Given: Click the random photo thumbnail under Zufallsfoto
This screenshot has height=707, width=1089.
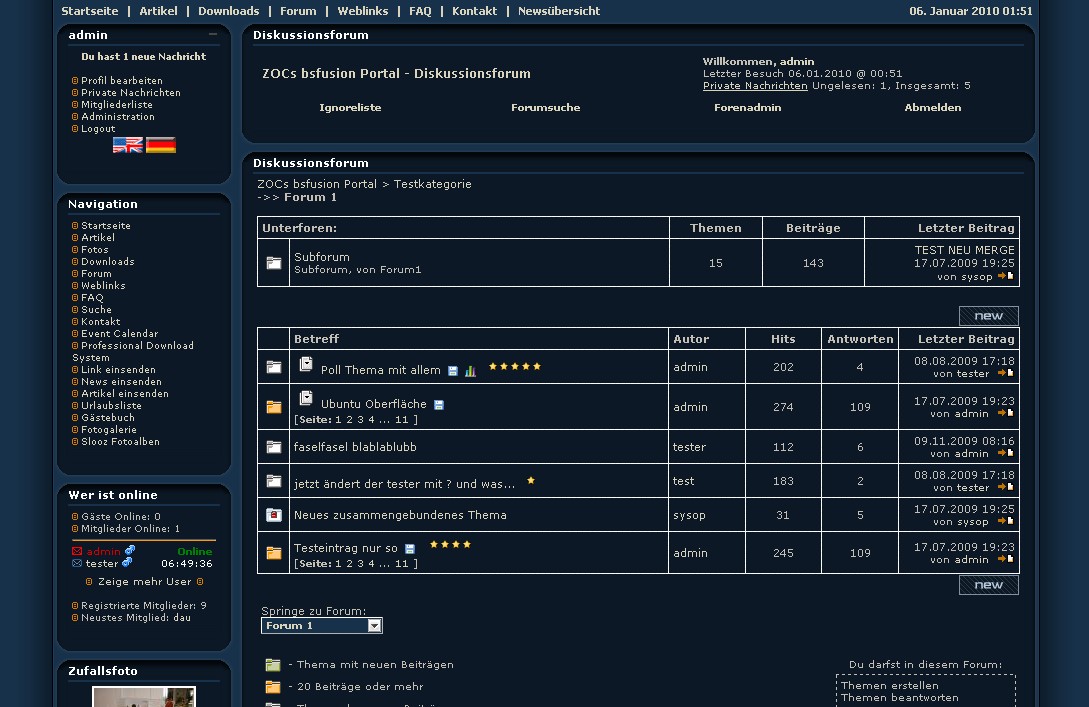Looking at the screenshot, I should (x=144, y=697).
